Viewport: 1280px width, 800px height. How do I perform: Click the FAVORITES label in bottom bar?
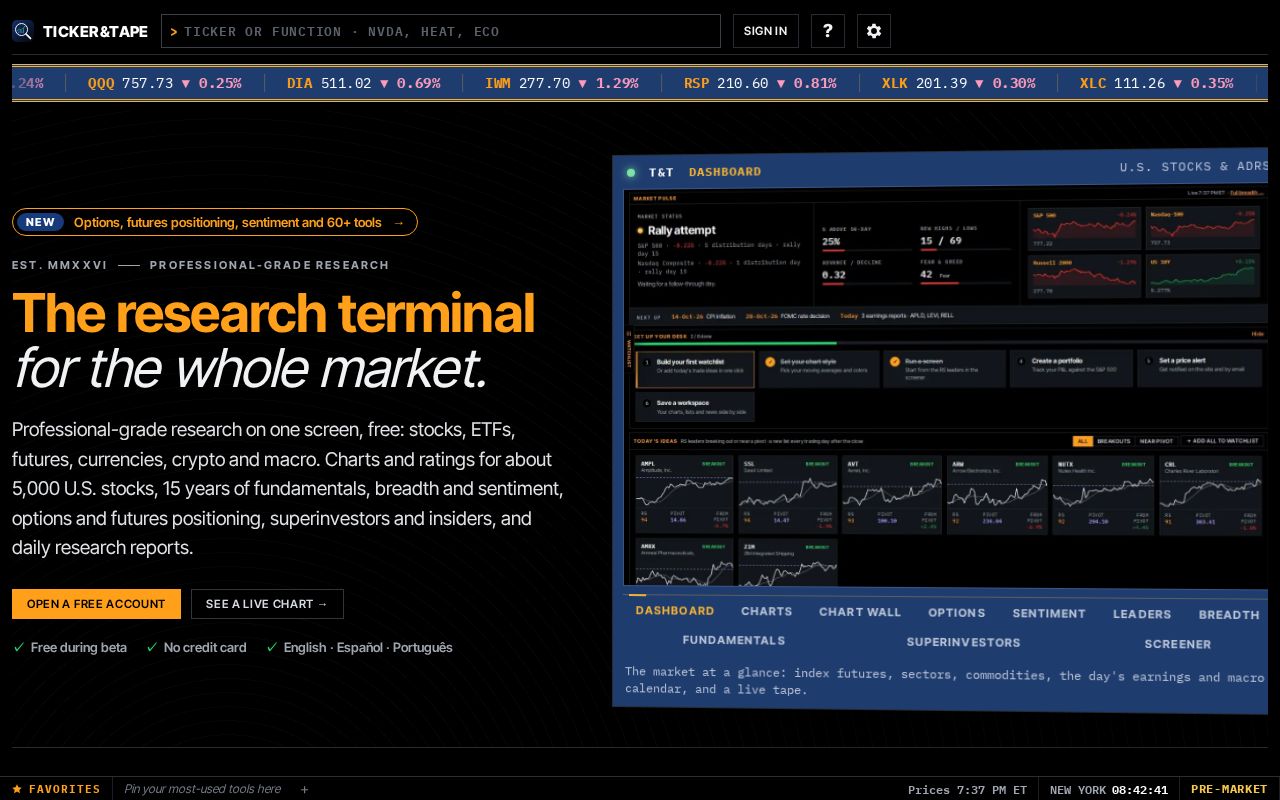(65, 789)
